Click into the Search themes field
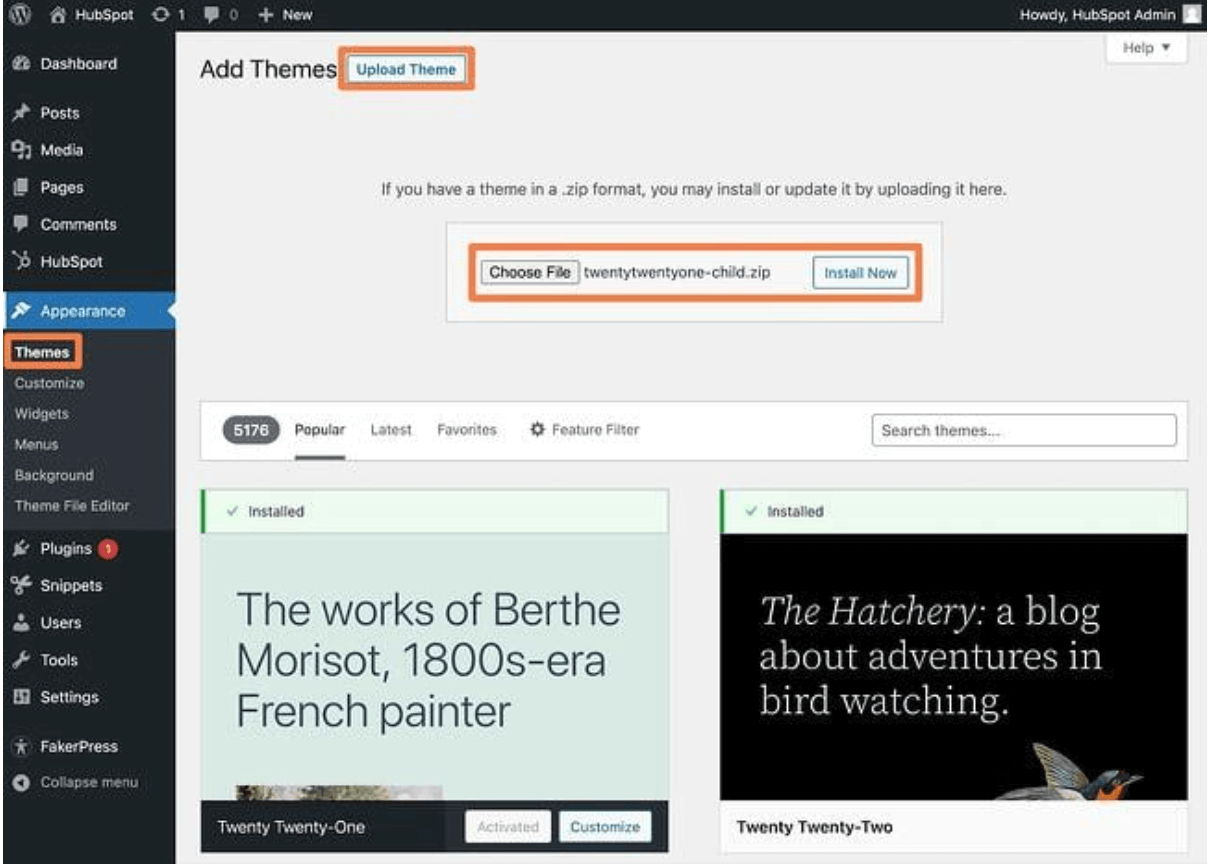1210x864 pixels. [x=1024, y=431]
